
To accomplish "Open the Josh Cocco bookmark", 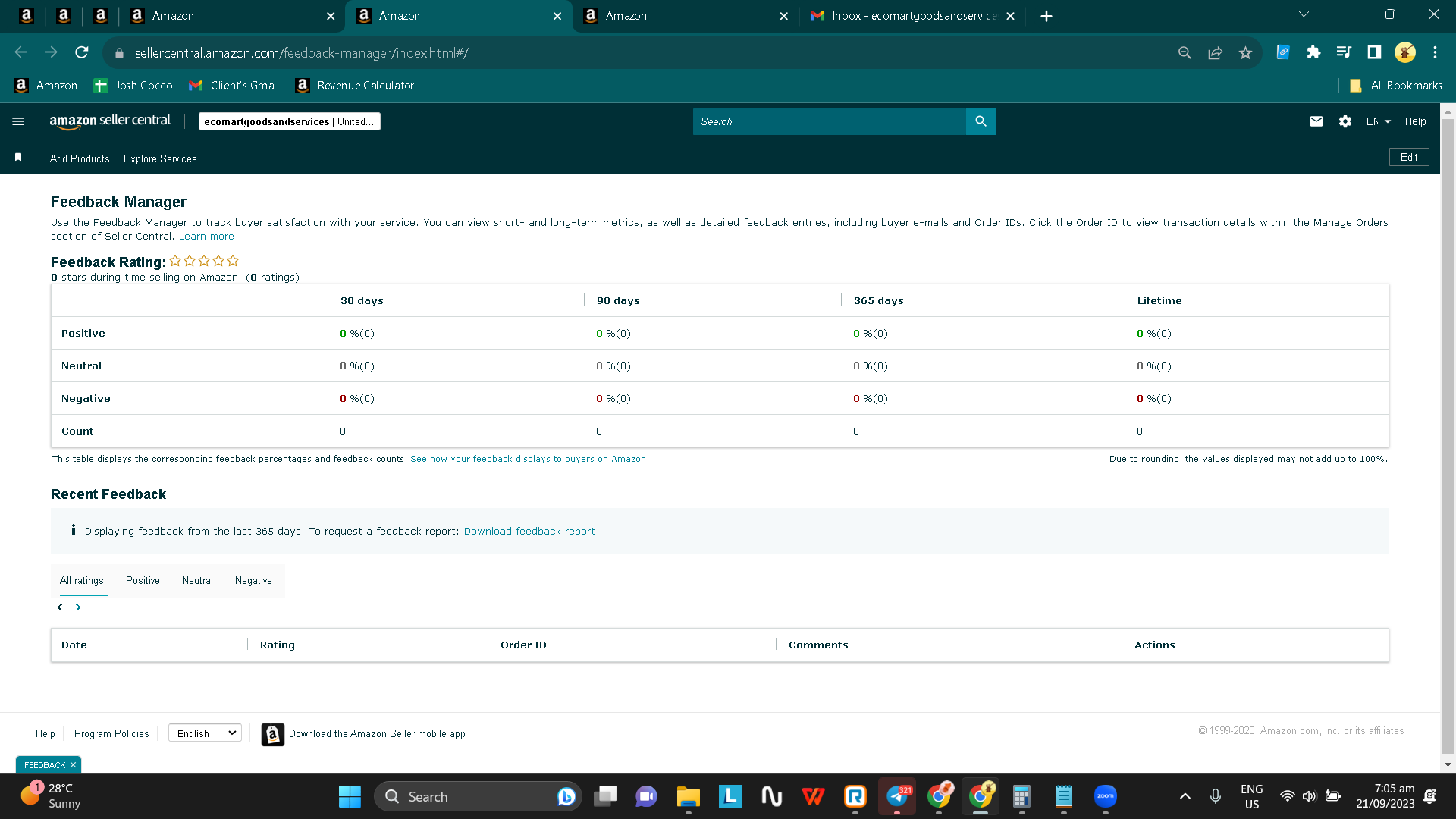I will (133, 86).
